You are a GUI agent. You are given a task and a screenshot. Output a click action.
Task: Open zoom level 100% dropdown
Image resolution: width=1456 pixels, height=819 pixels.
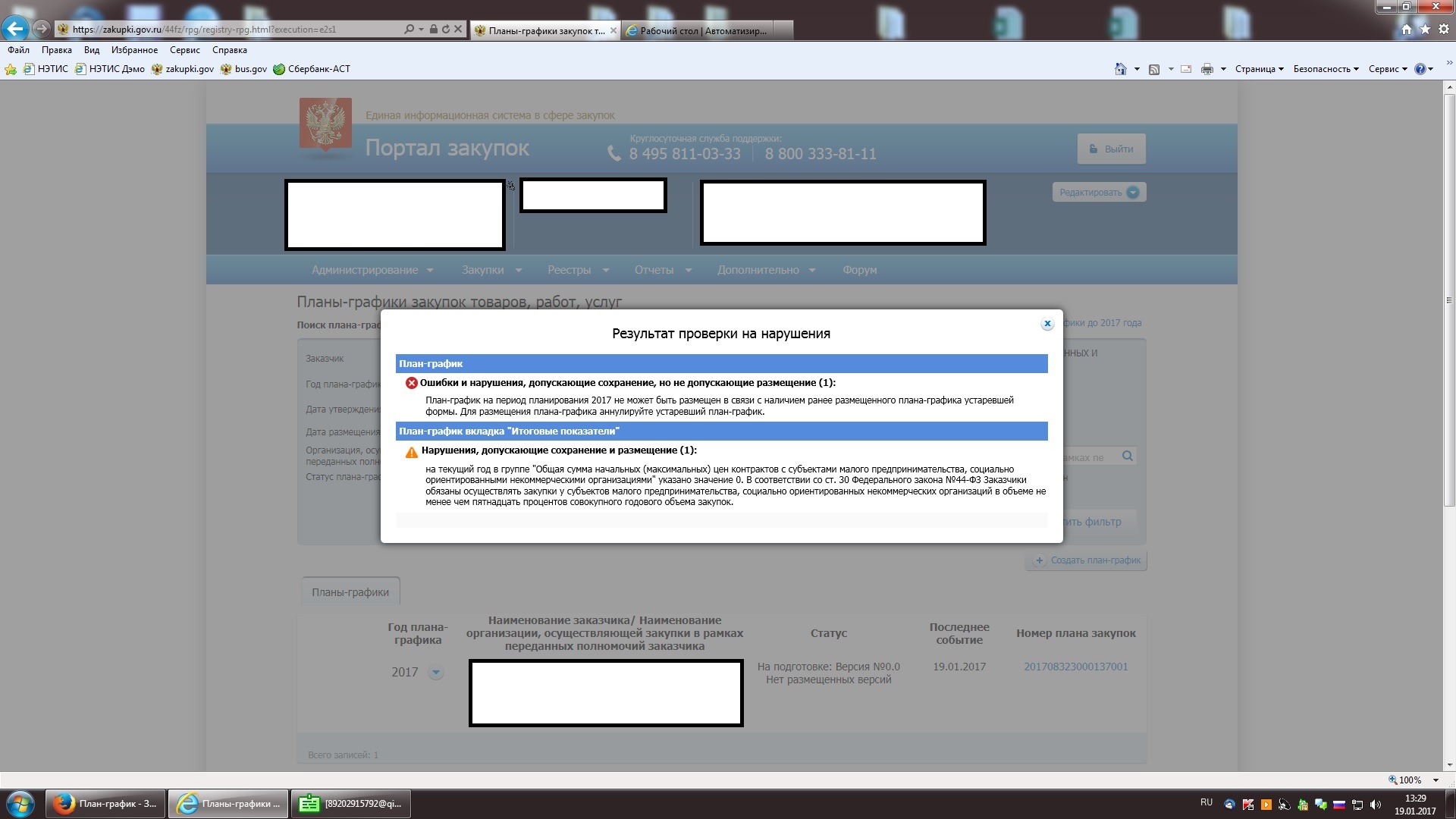(1435, 780)
